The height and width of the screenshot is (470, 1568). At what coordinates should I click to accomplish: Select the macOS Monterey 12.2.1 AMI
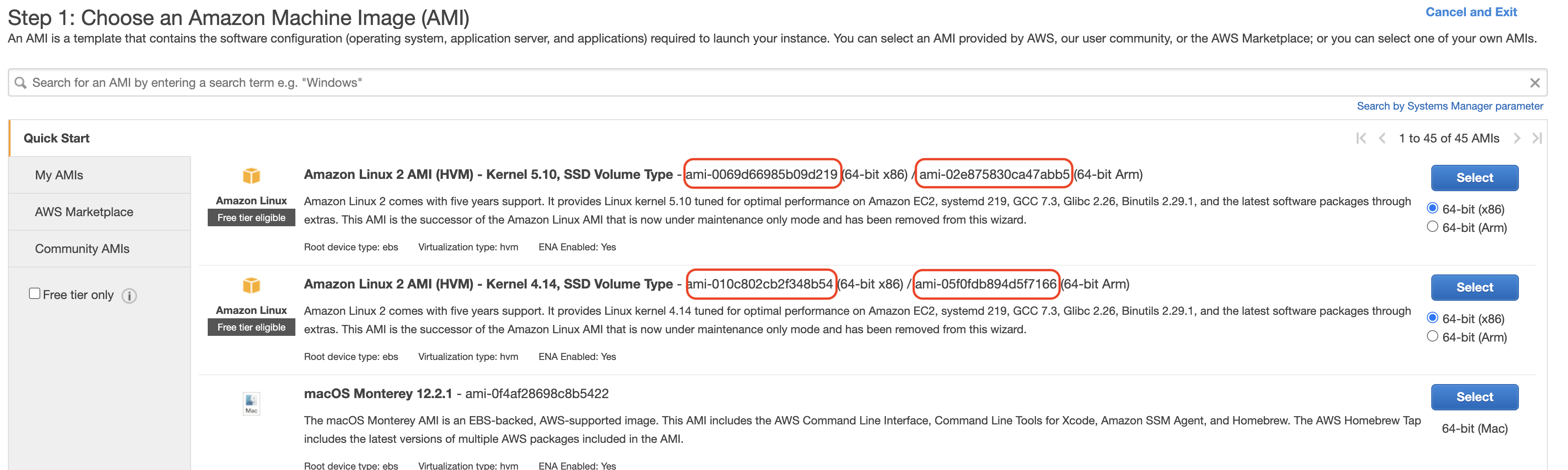[x=1474, y=397]
